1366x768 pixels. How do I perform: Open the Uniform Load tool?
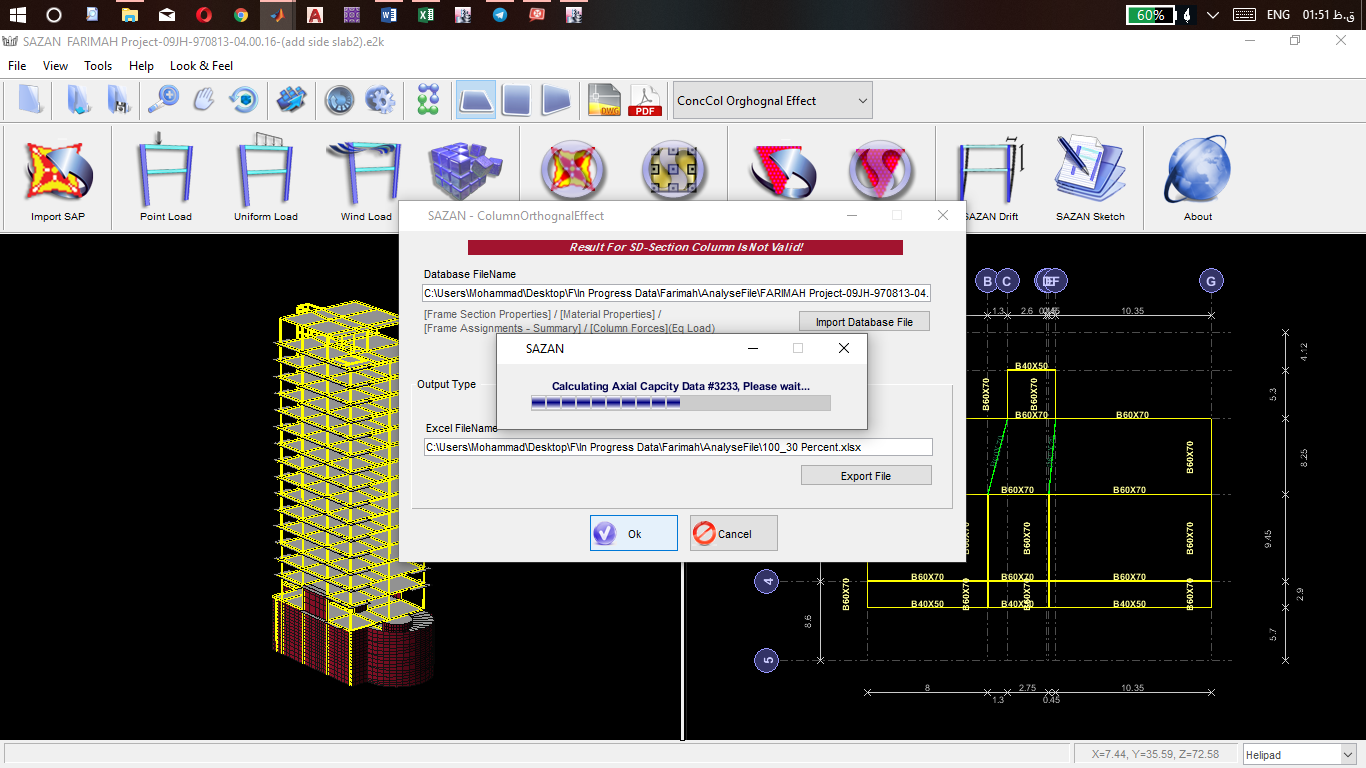pyautogui.click(x=266, y=173)
